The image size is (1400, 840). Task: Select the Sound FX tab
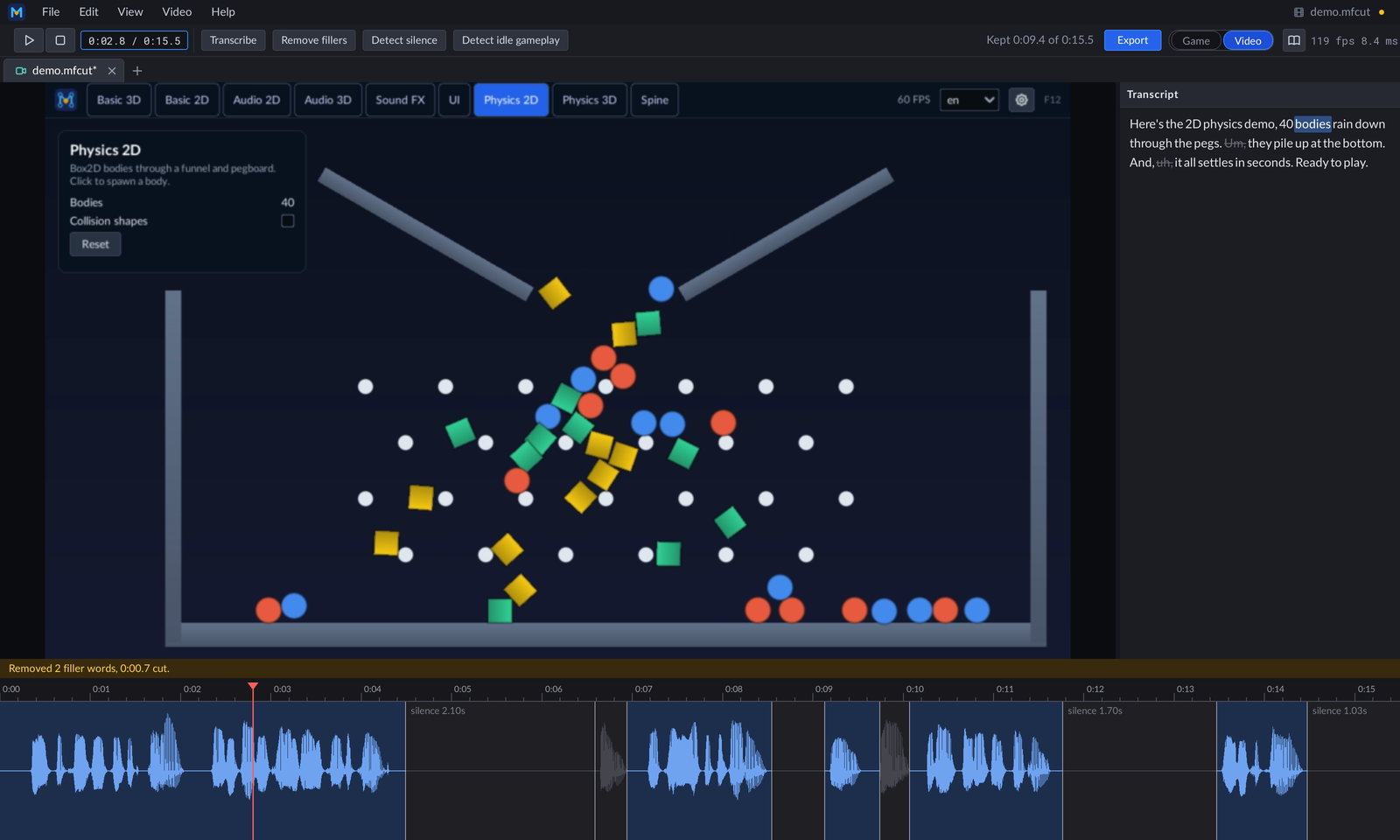coord(400,100)
